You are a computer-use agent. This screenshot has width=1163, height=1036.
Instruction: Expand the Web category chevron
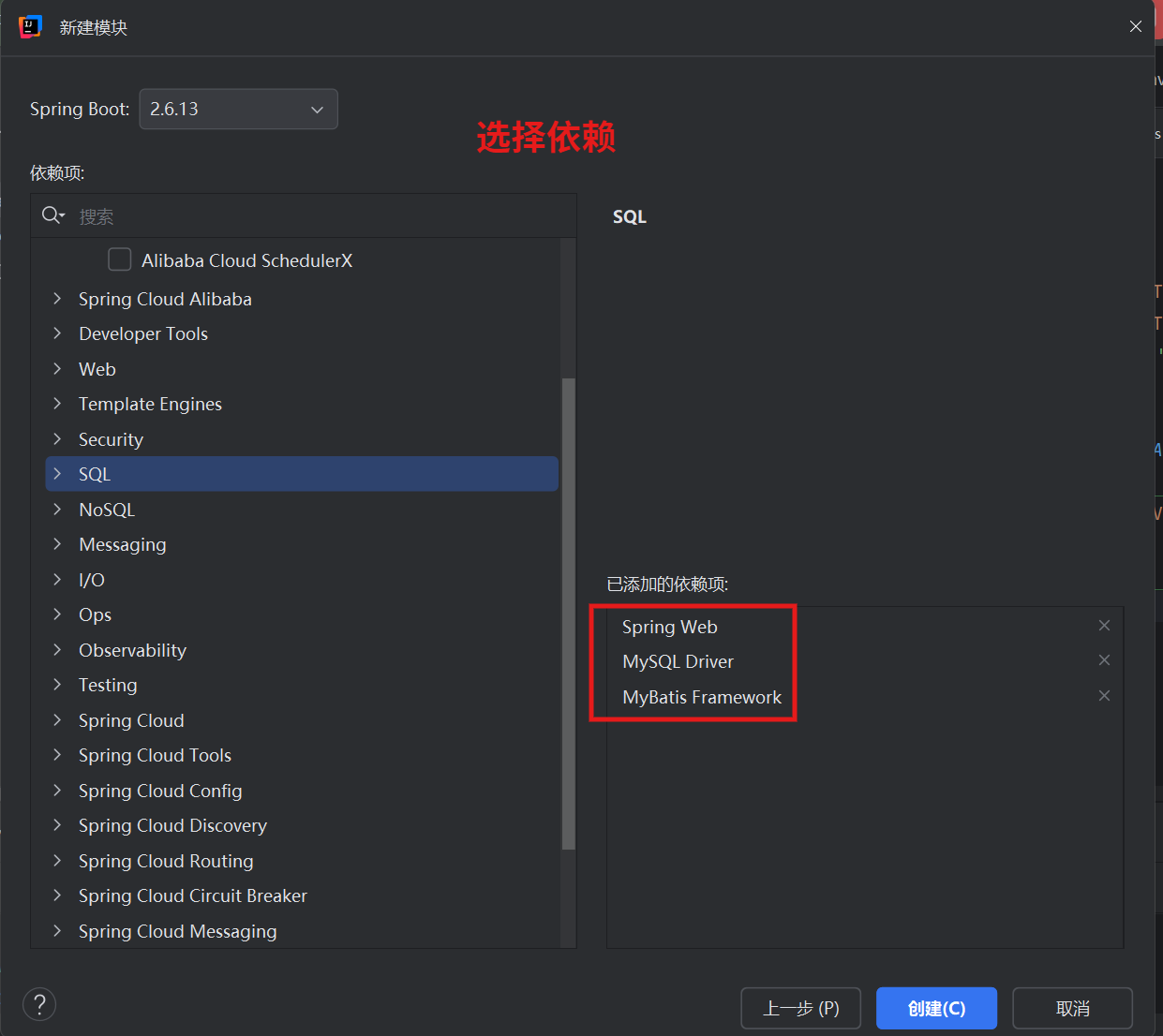(x=57, y=369)
